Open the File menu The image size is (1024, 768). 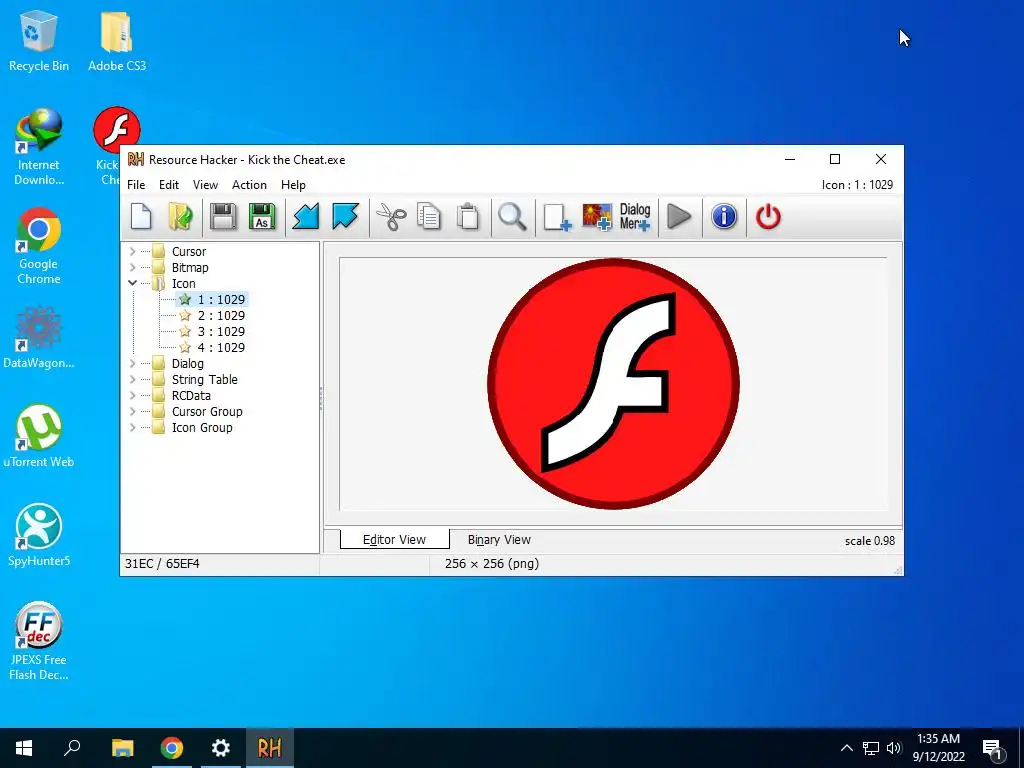point(136,185)
